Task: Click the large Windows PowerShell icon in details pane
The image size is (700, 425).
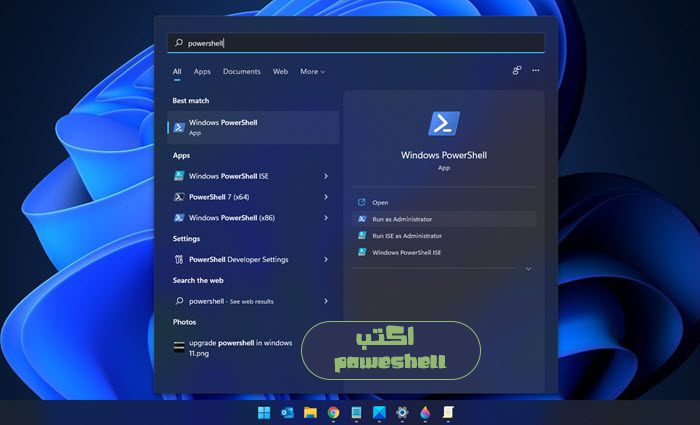Action: click(444, 124)
